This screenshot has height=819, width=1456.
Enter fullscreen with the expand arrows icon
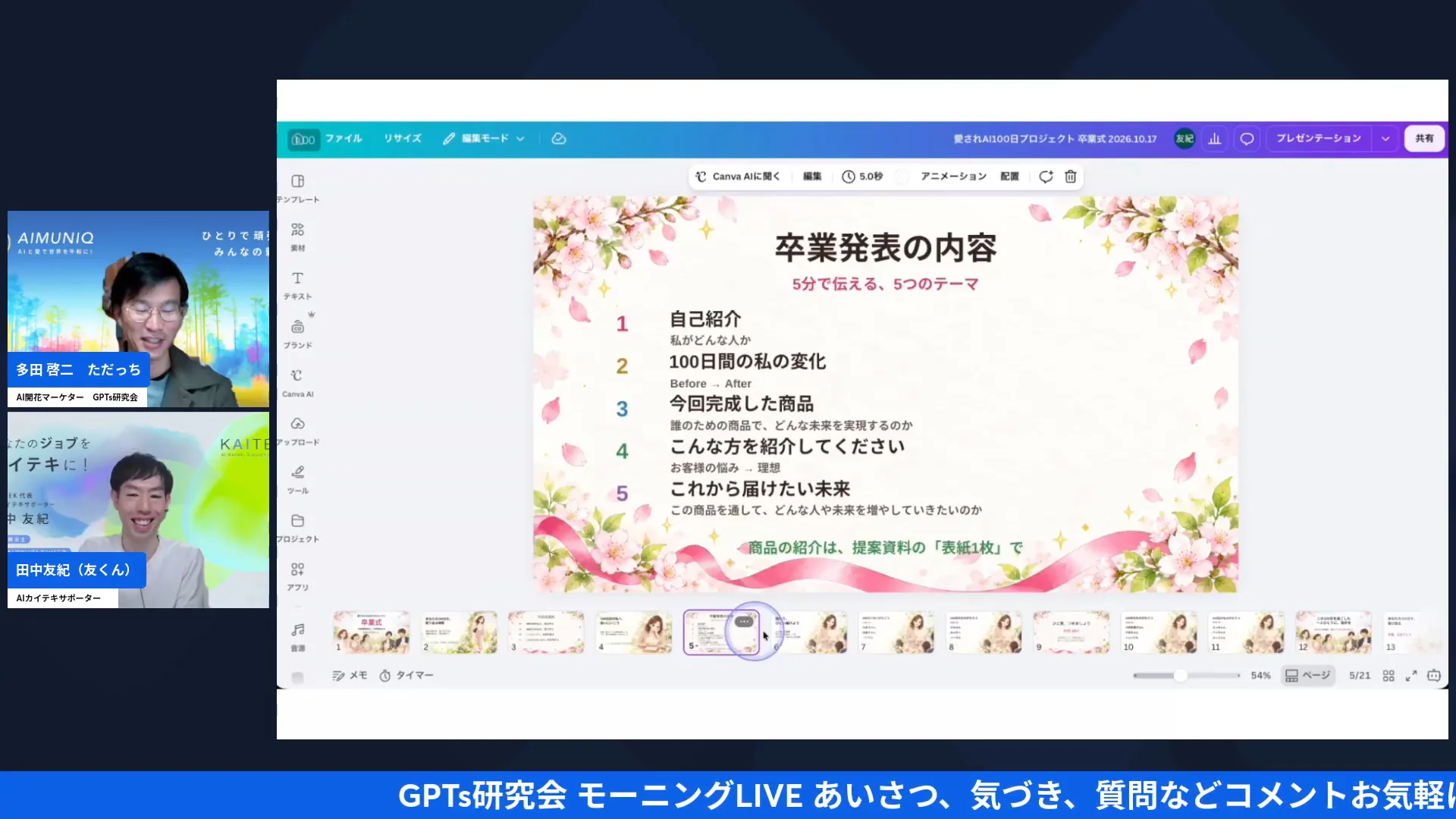click(x=1411, y=676)
